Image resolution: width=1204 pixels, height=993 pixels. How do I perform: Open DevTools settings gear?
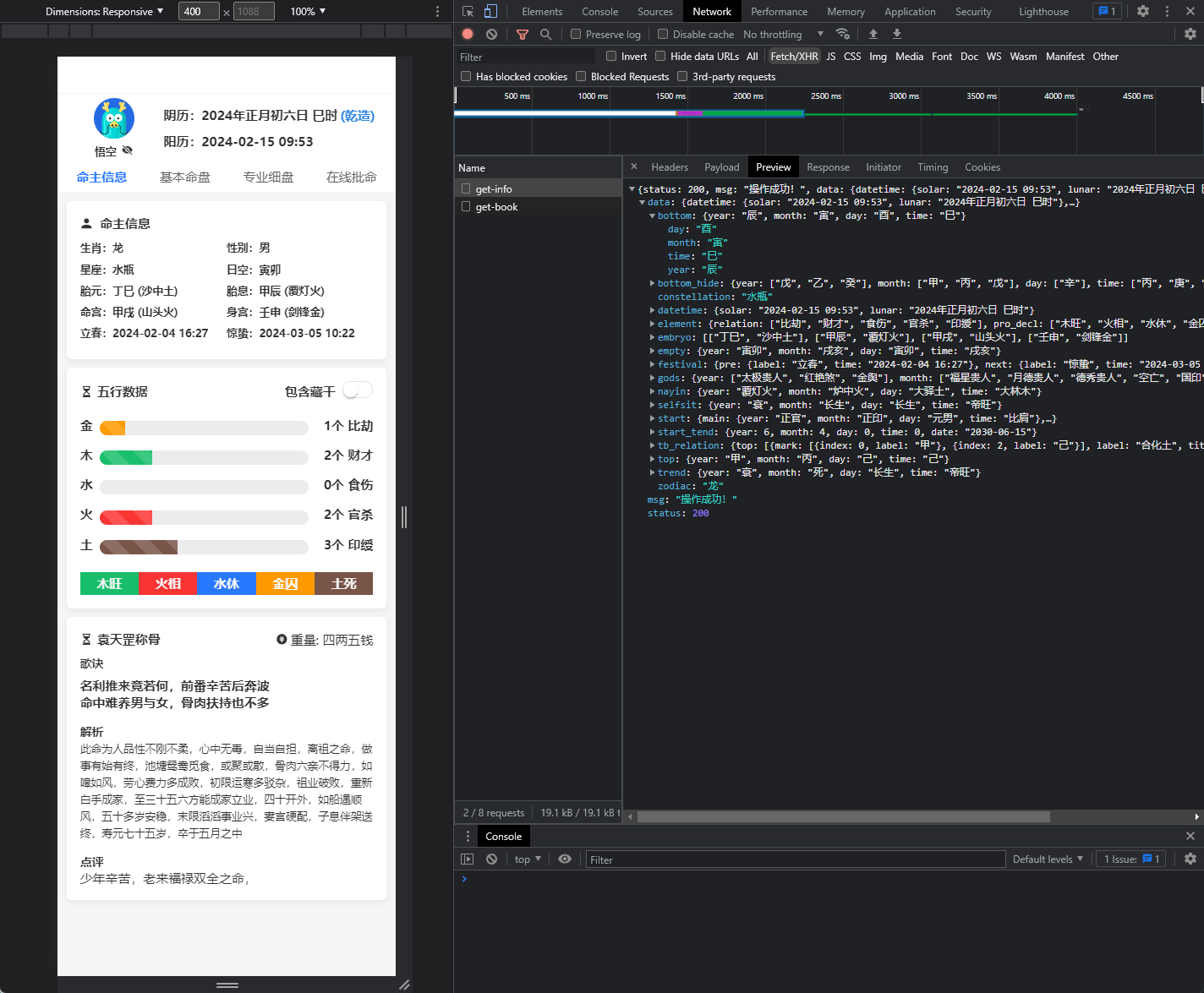pyautogui.click(x=1143, y=11)
